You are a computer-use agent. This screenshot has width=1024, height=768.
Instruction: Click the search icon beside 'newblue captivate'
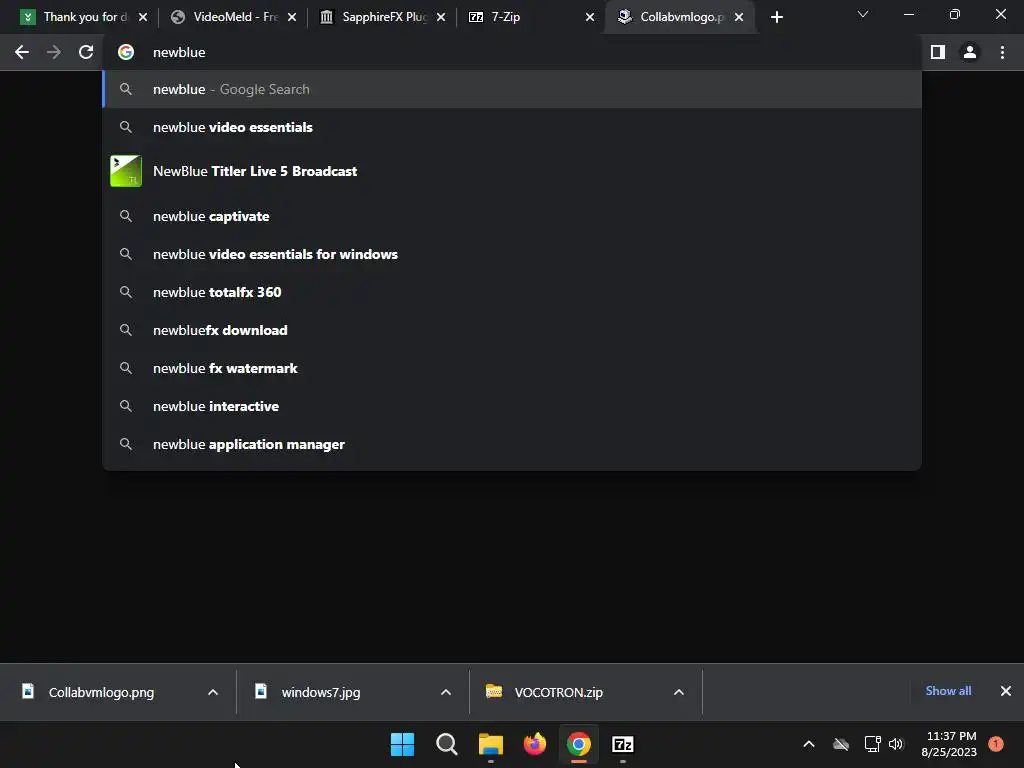126,216
